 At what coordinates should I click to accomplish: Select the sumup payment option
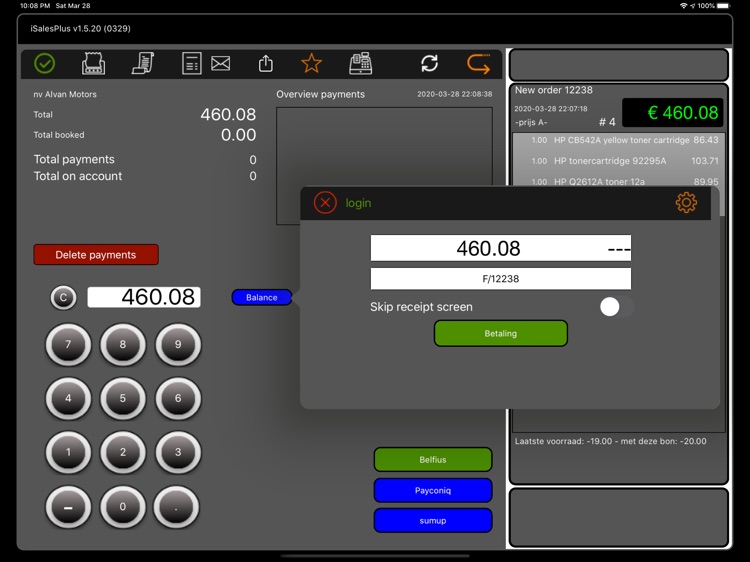pos(433,521)
